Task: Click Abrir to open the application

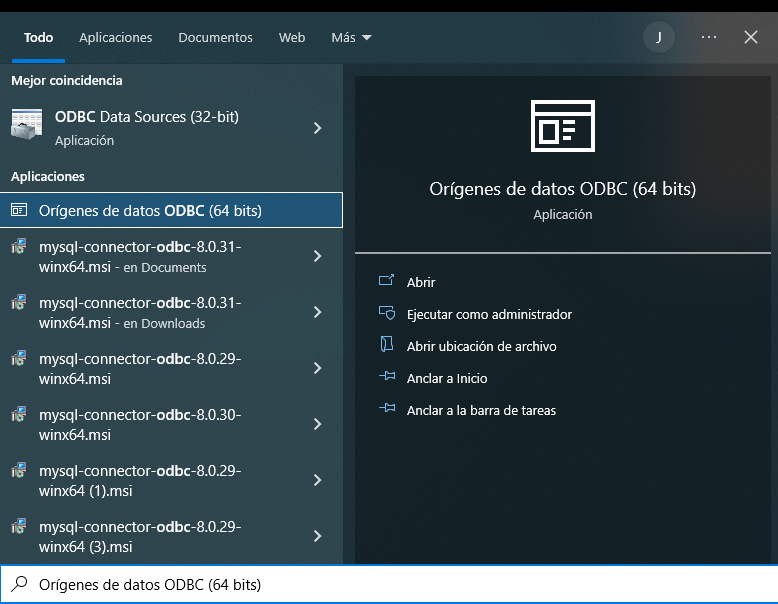Action: point(421,282)
